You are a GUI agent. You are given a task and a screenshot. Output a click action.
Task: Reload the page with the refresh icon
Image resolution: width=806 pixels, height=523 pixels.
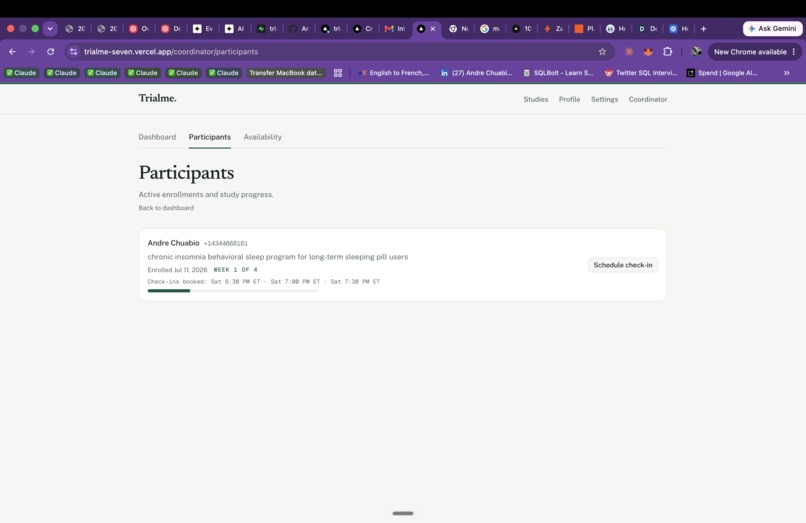coord(50,51)
